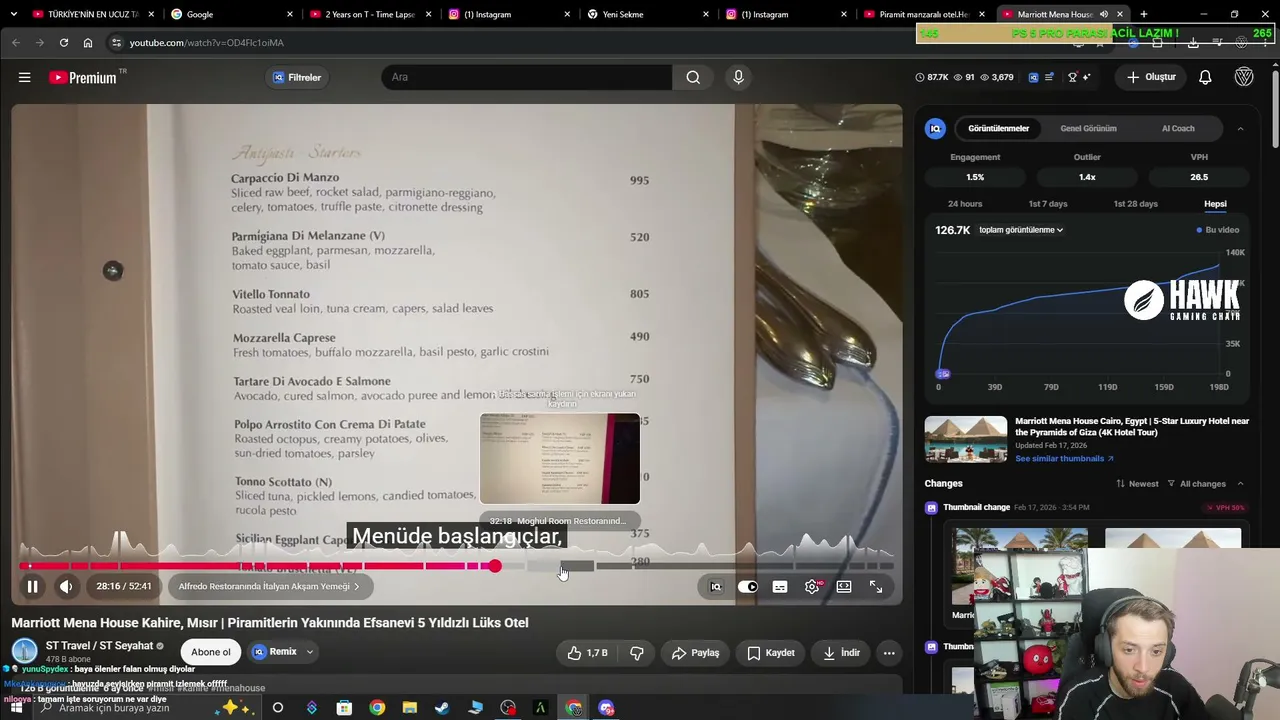Open the Marriott Mena House thumbnail in vidIQ panel
The image size is (1280, 720).
point(966,439)
